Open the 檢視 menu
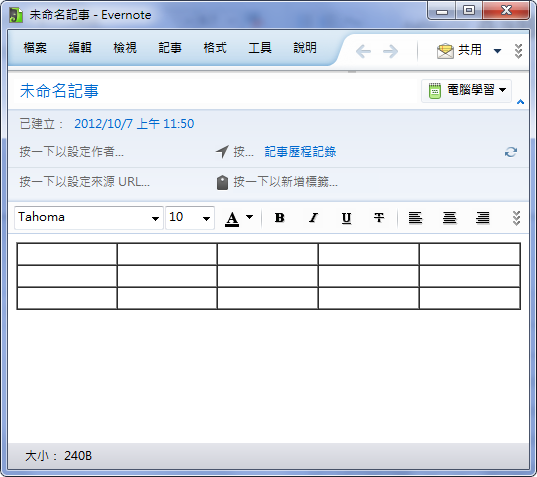The image size is (537, 477). [125, 48]
